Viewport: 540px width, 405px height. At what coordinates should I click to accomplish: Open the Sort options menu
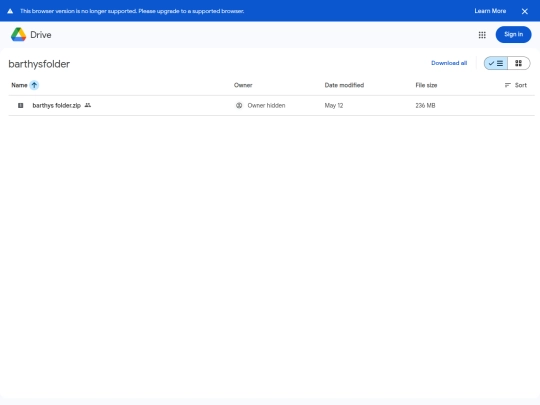click(516, 85)
